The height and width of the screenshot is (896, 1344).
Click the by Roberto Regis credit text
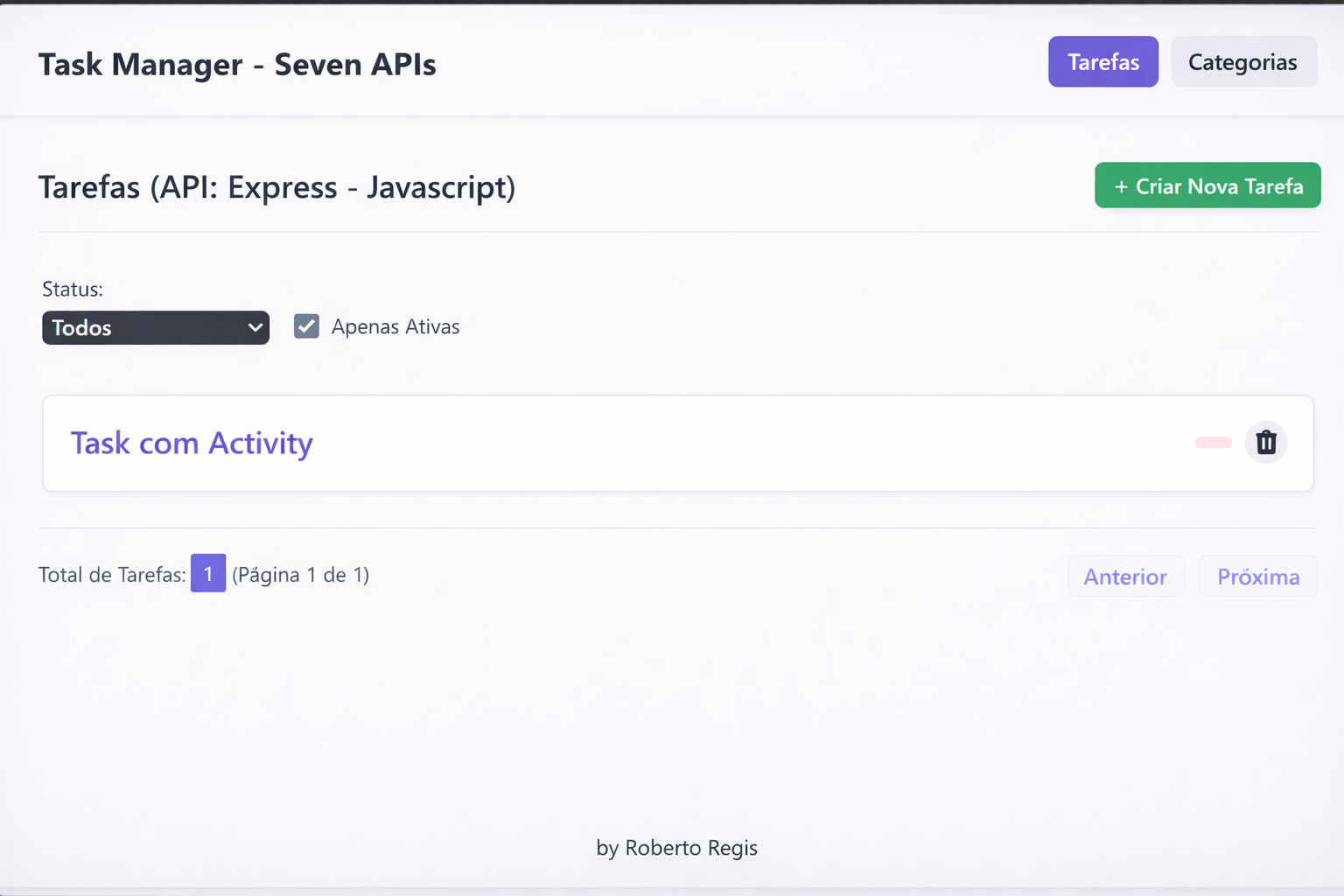tap(676, 847)
